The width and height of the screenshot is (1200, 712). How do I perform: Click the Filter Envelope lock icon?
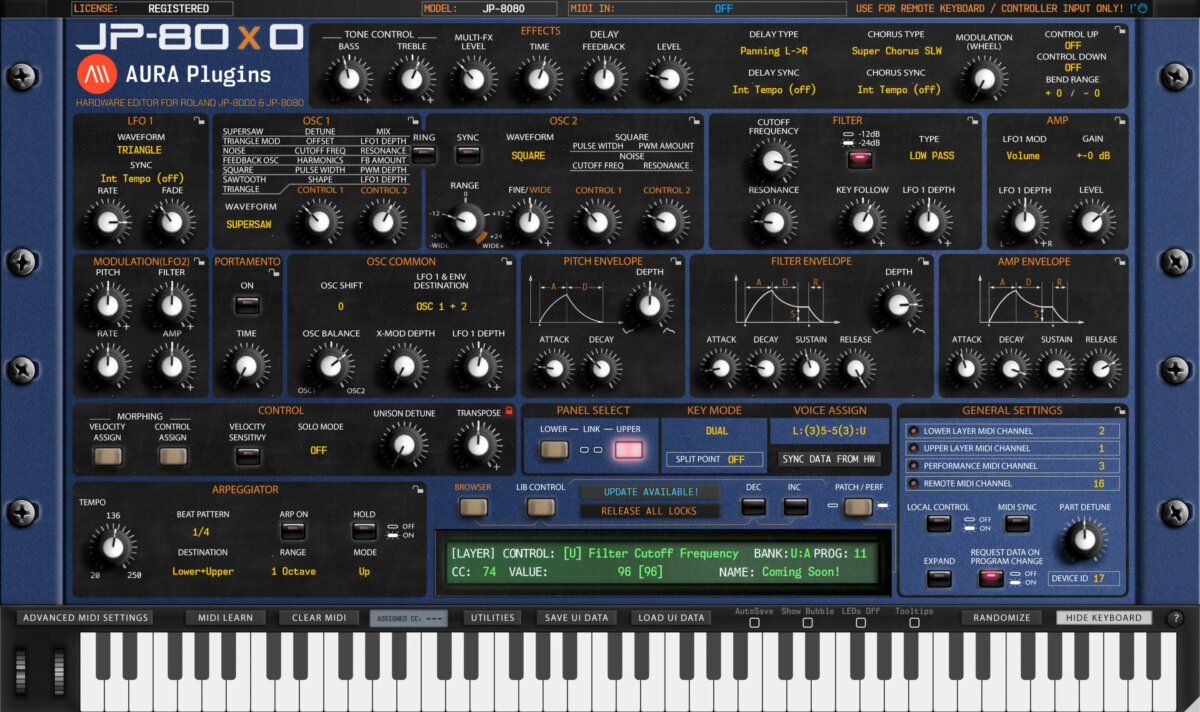926,262
